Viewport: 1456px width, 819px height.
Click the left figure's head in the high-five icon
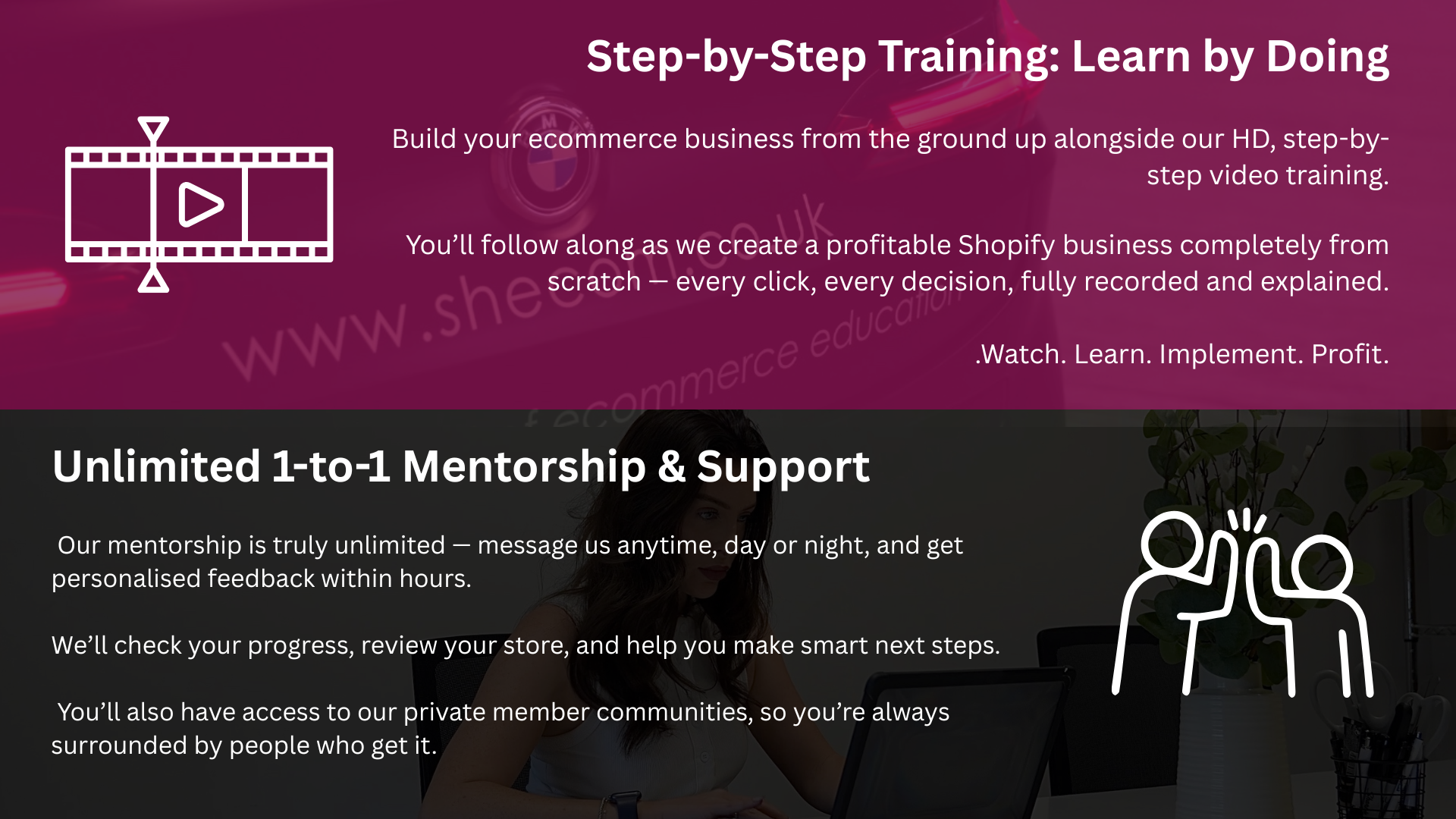pyautogui.click(x=1173, y=542)
